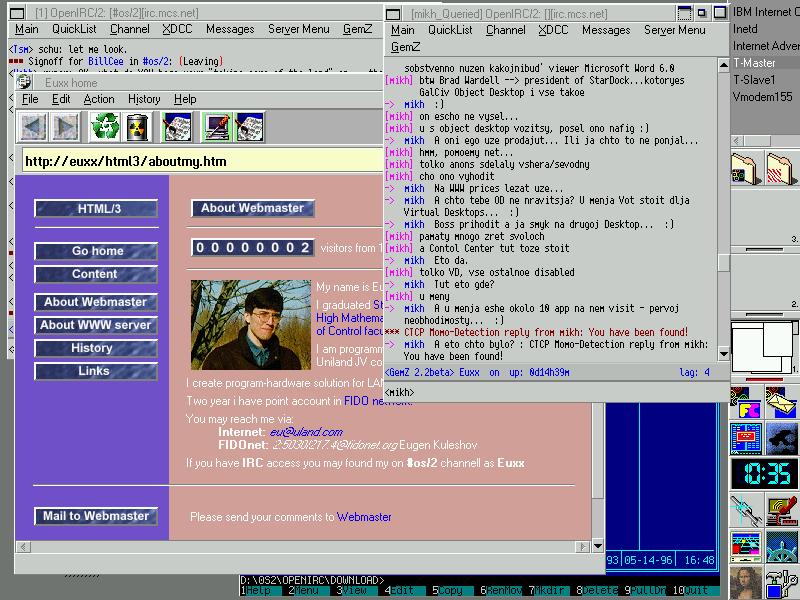Open the computer with red telephone icon
800x600 pixels.
[x=781, y=510]
